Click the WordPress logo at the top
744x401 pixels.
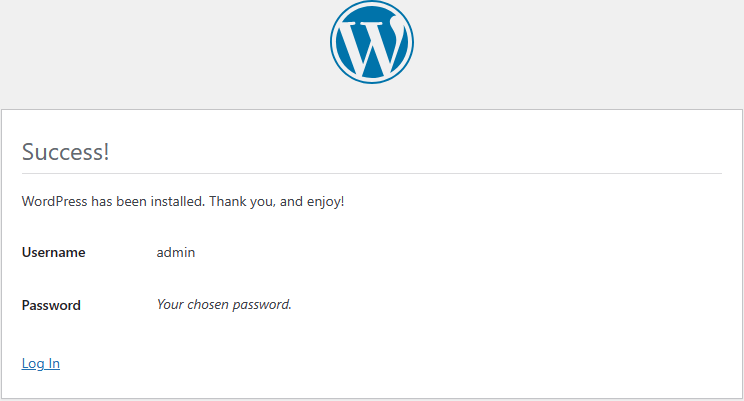pyautogui.click(x=372, y=42)
